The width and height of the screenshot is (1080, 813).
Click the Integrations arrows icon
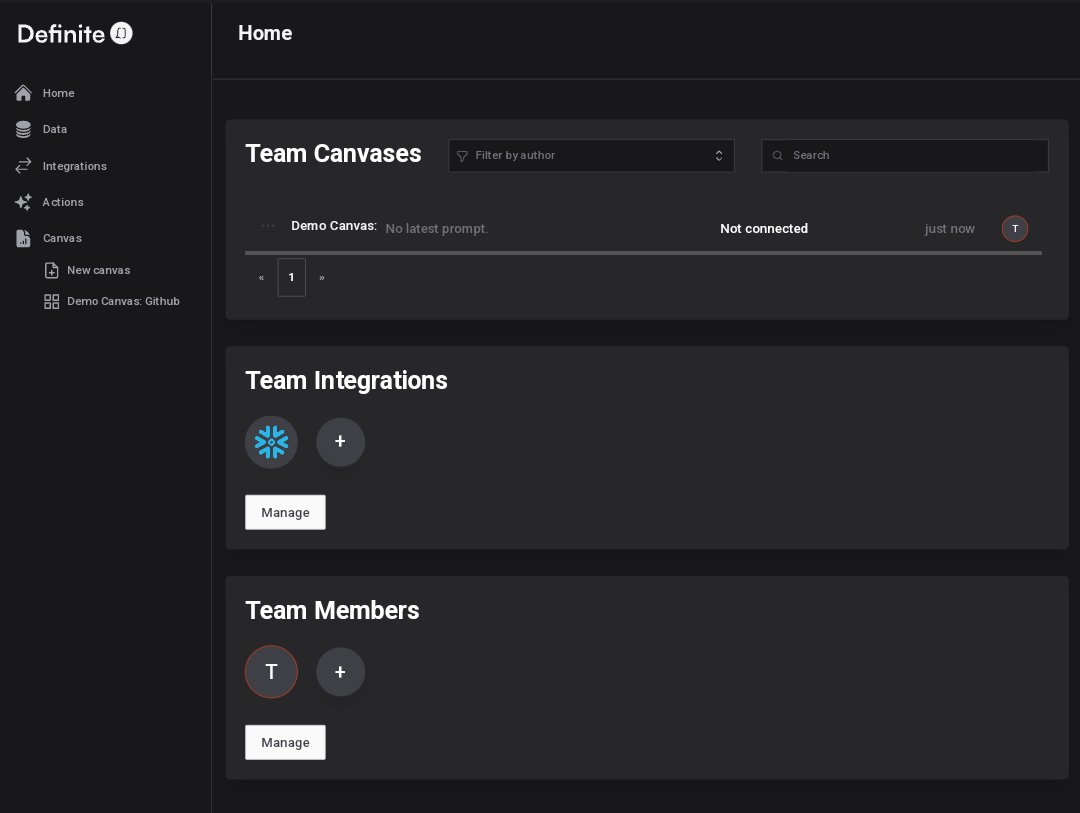[x=24, y=166]
